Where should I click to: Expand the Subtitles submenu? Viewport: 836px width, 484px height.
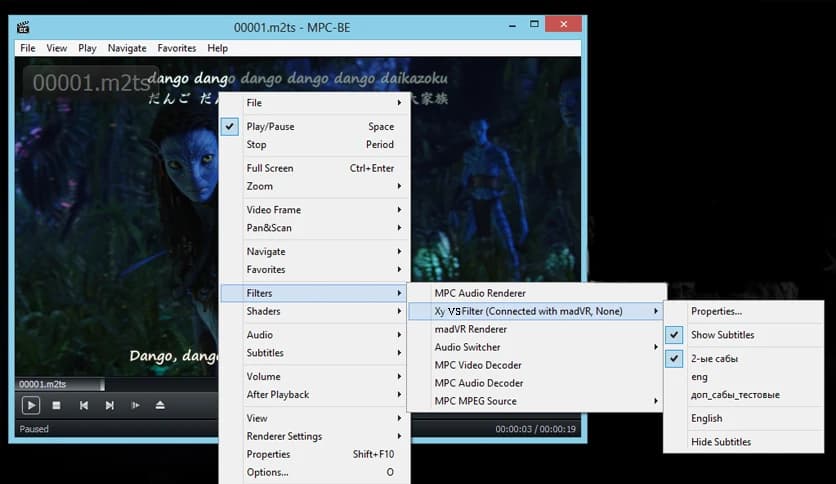pos(315,352)
